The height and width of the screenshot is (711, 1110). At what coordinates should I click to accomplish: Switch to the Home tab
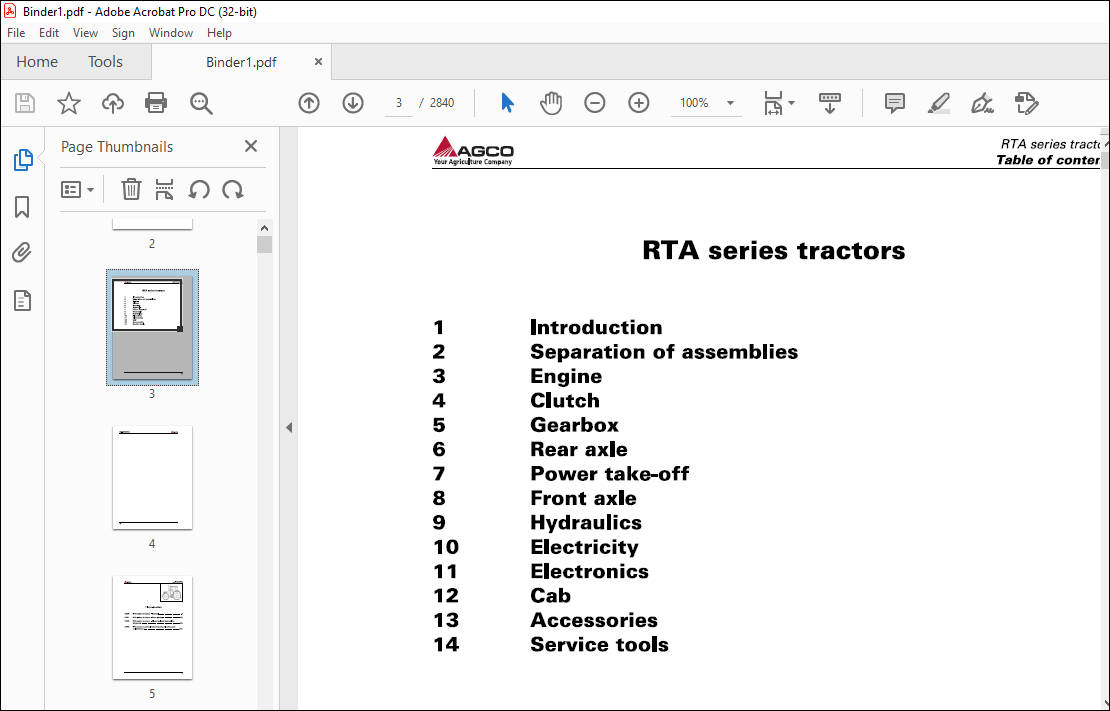point(37,62)
